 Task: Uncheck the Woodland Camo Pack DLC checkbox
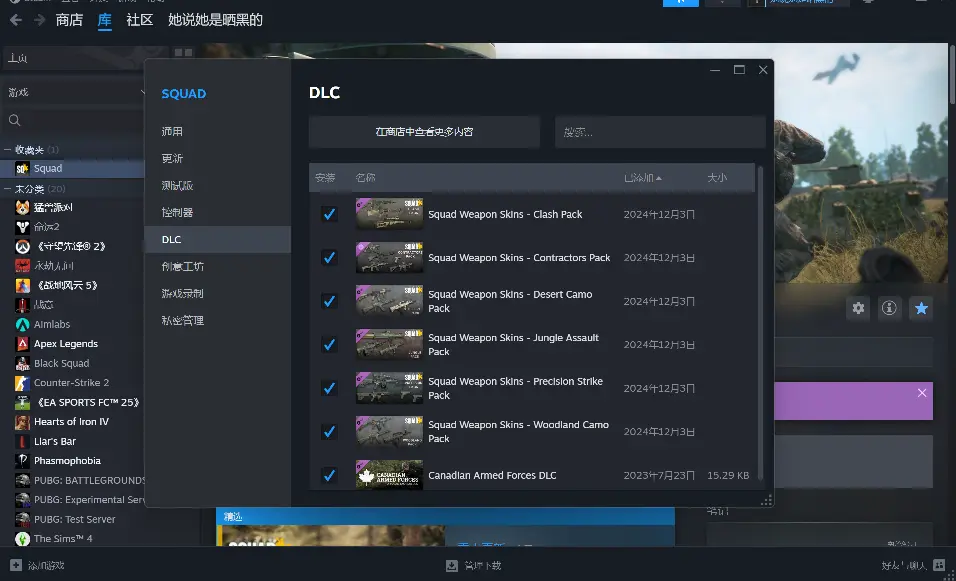(x=329, y=432)
